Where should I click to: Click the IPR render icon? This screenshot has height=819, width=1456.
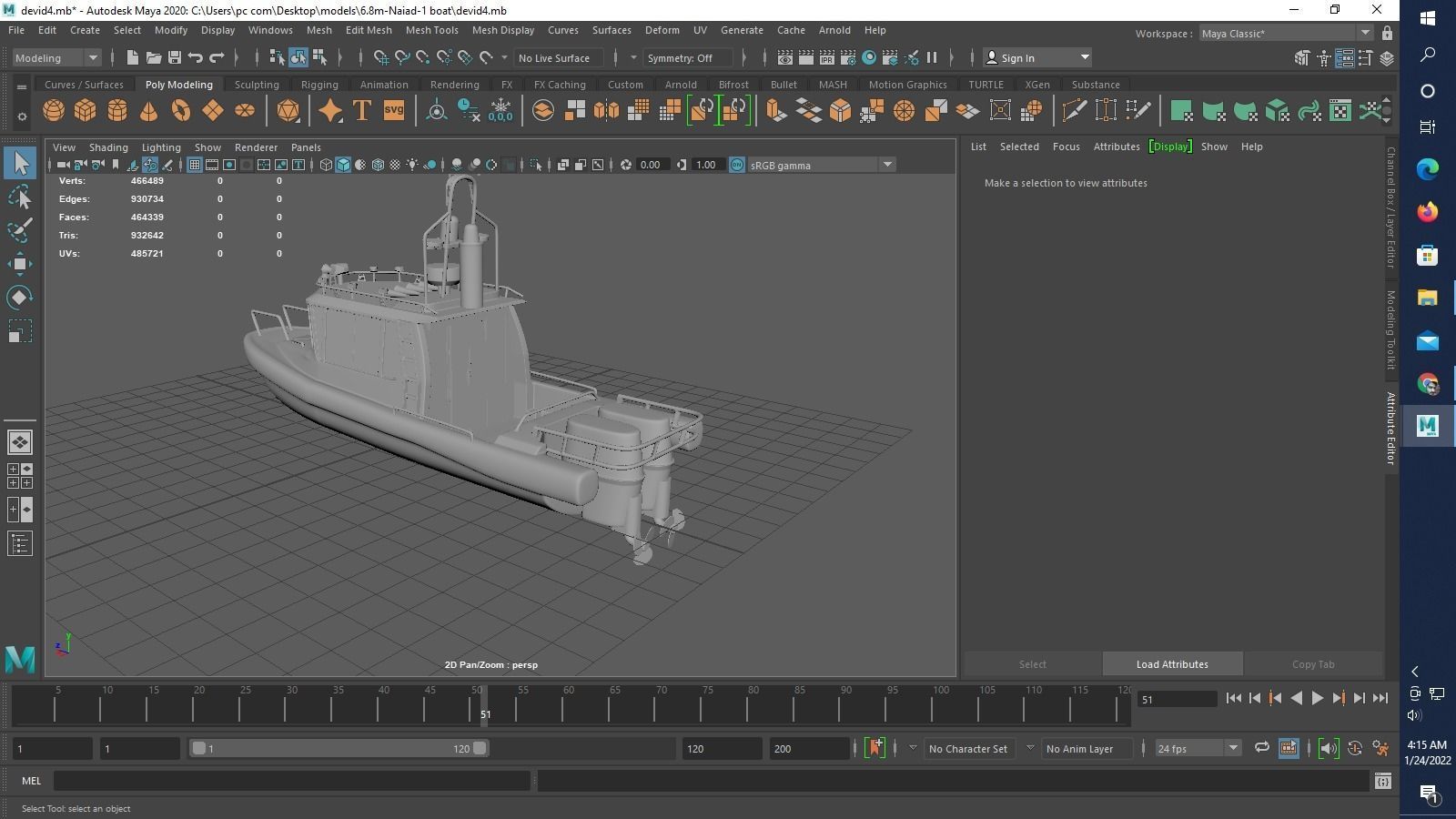click(827, 57)
